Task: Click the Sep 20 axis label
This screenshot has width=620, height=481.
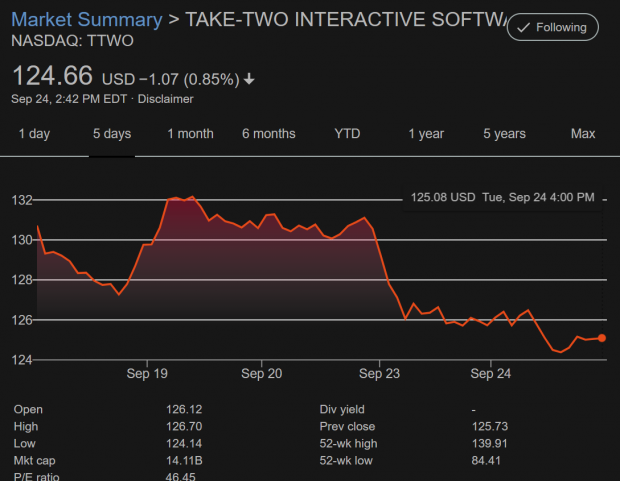Action: (x=262, y=373)
